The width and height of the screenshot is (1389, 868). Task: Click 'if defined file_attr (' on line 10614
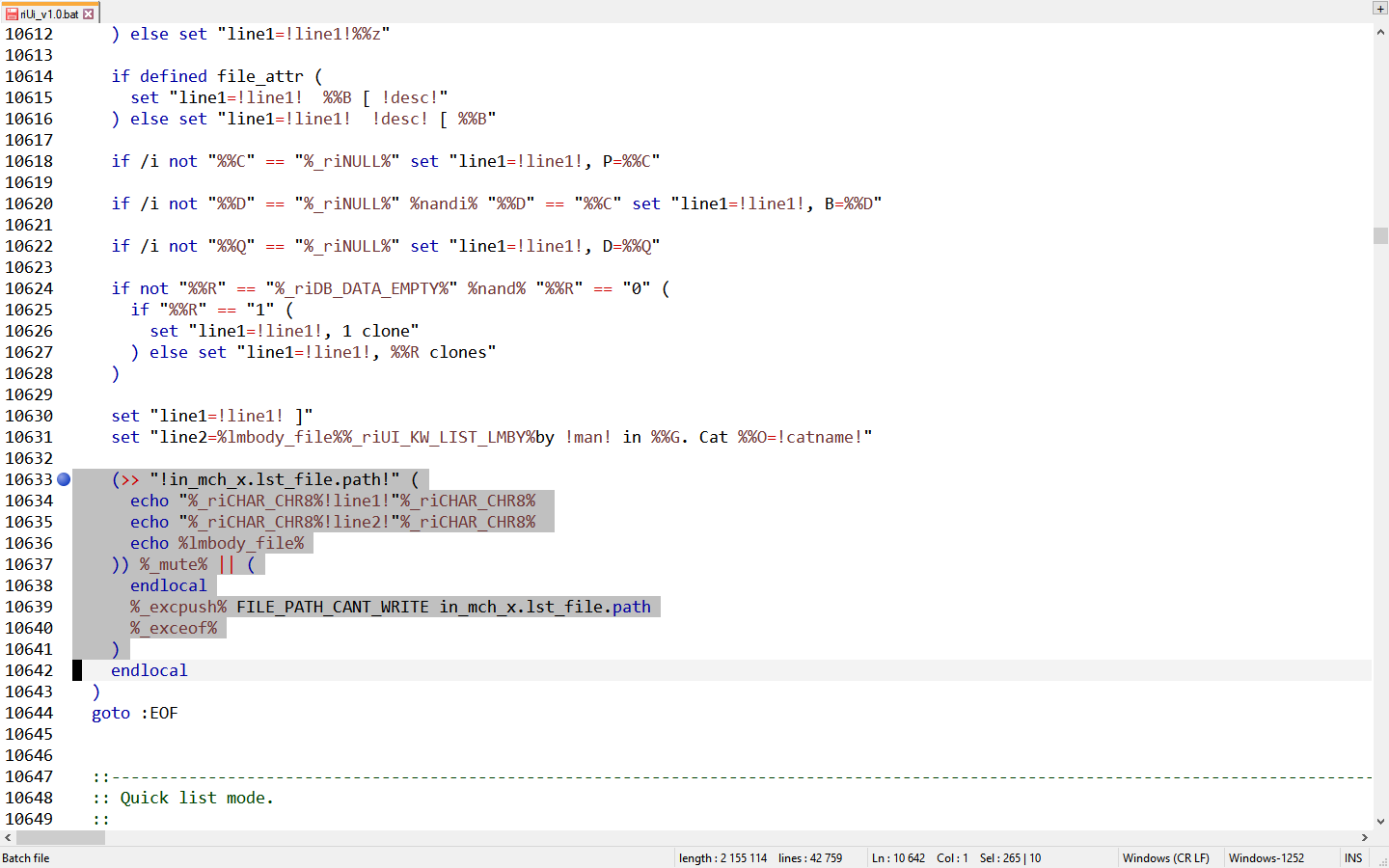tap(217, 76)
